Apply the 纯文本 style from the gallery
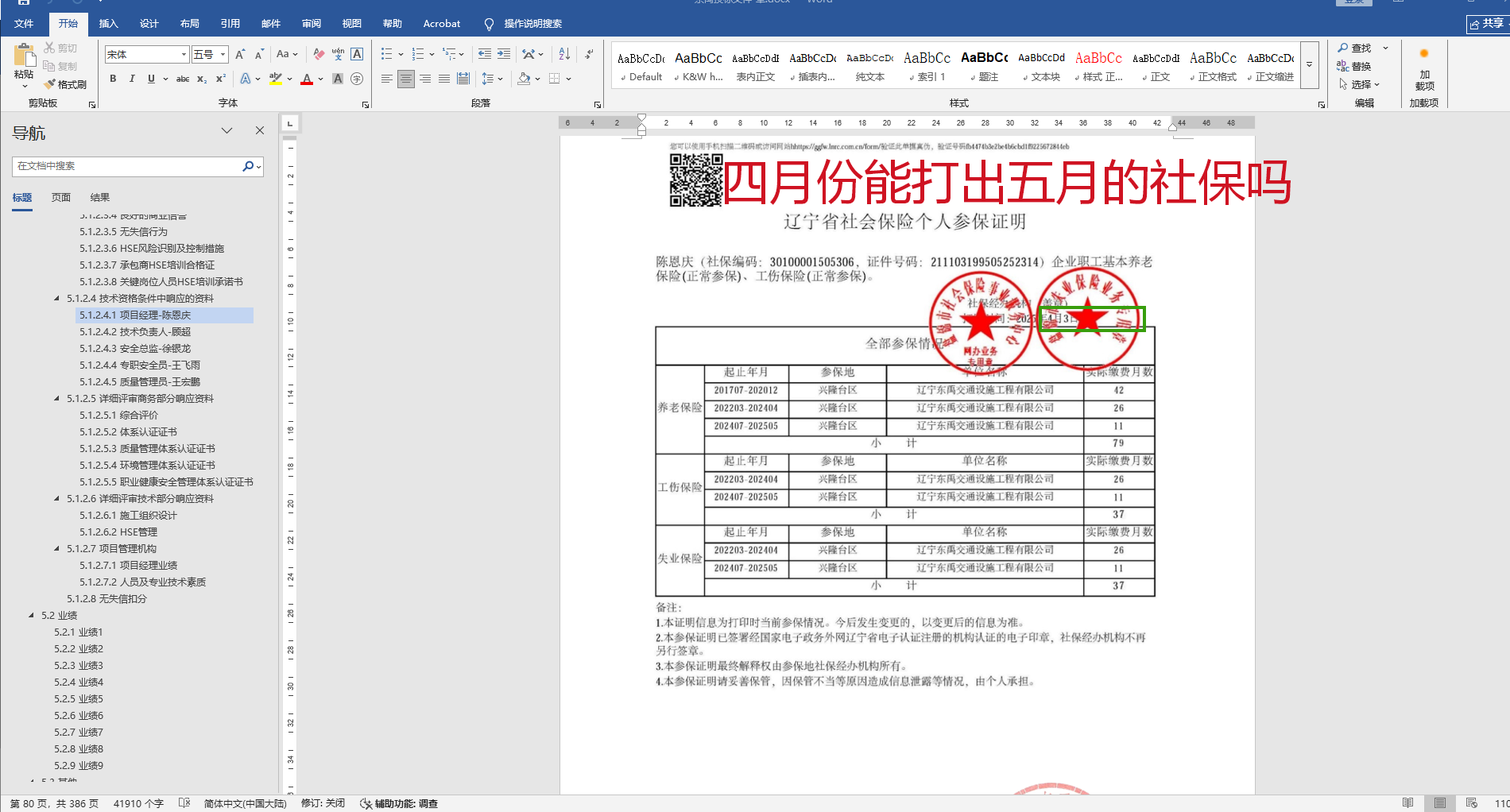 tap(869, 64)
